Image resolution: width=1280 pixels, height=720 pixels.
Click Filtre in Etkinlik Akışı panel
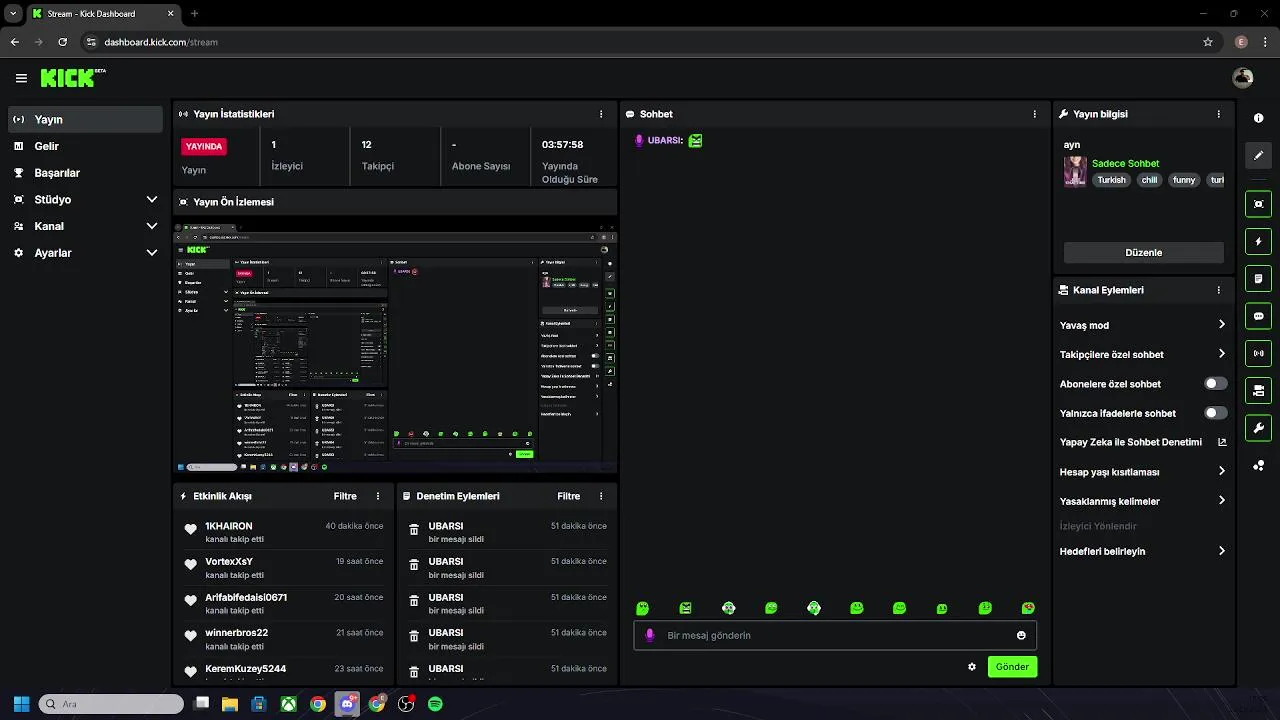pyautogui.click(x=345, y=496)
